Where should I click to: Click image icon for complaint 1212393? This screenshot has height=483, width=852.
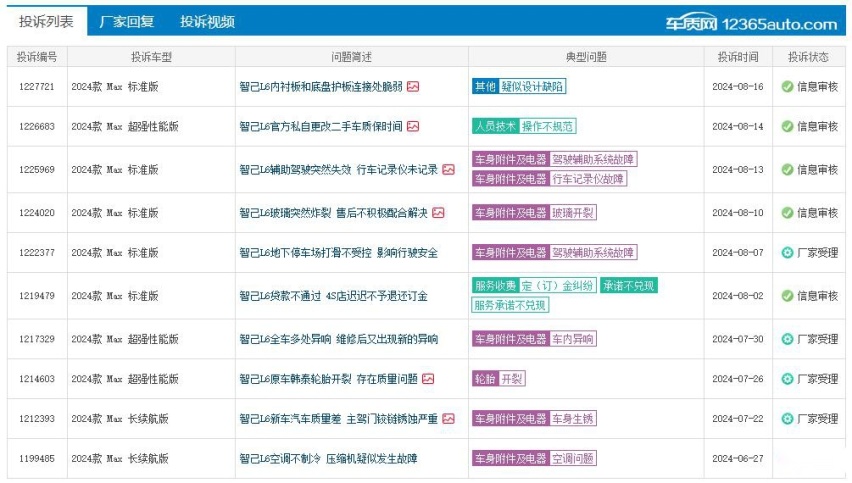tap(448, 418)
